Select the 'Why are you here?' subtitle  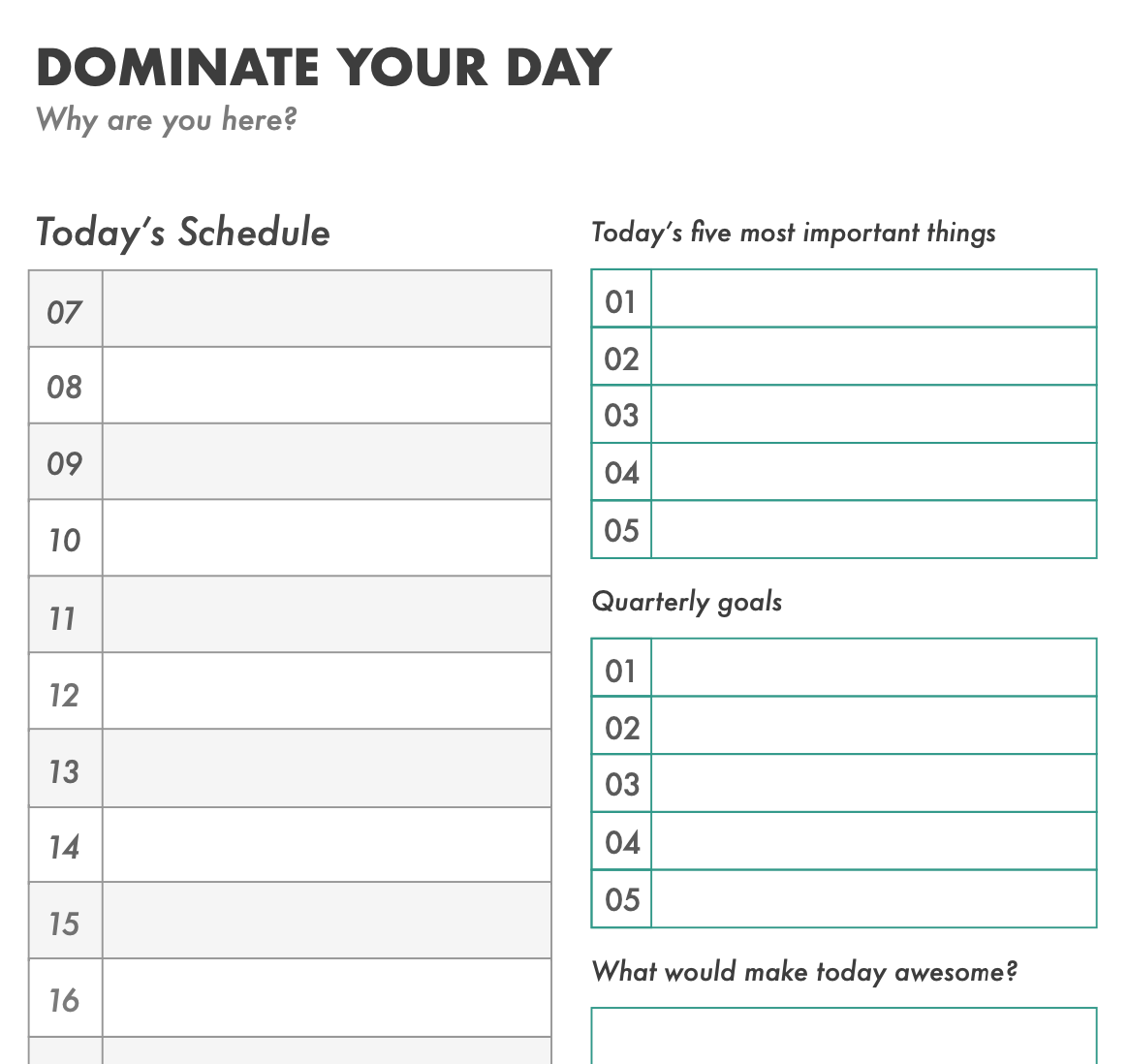click(x=166, y=120)
